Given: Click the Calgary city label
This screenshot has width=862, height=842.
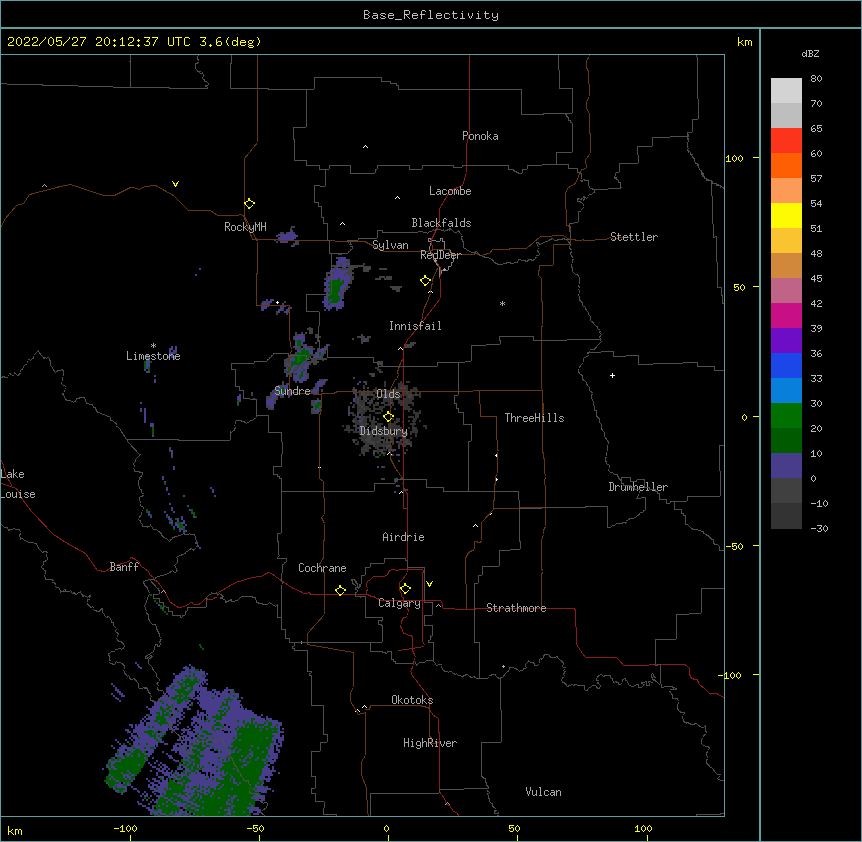Looking at the screenshot, I should (x=399, y=603).
